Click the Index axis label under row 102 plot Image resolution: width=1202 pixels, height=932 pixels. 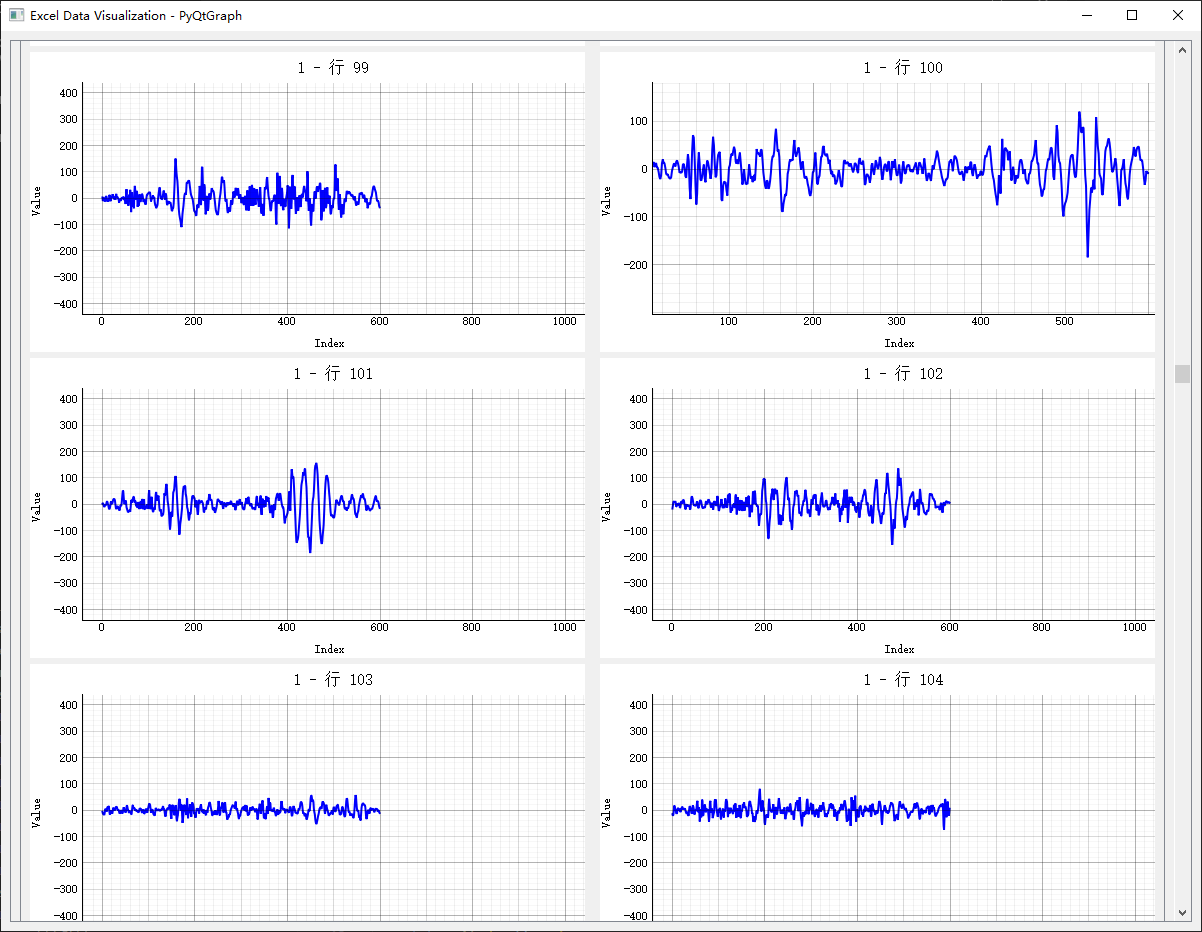[x=899, y=649]
